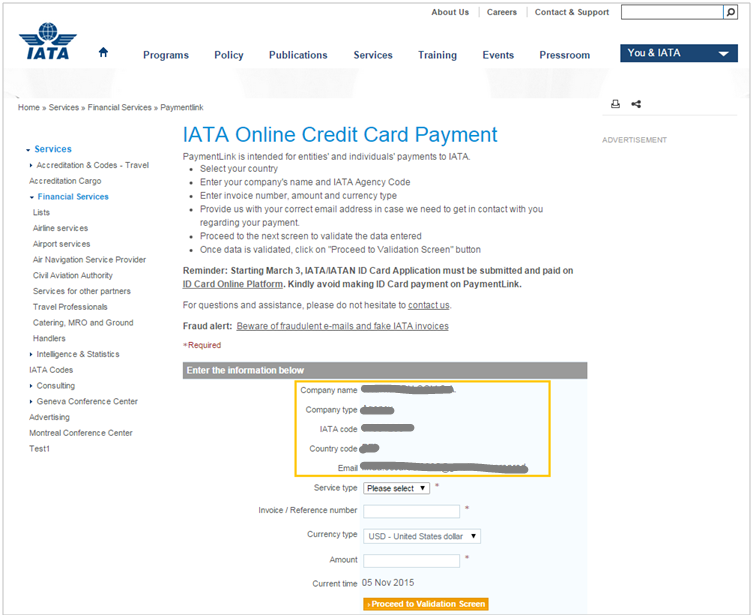
Task: Open the Training menu
Action: [x=437, y=55]
